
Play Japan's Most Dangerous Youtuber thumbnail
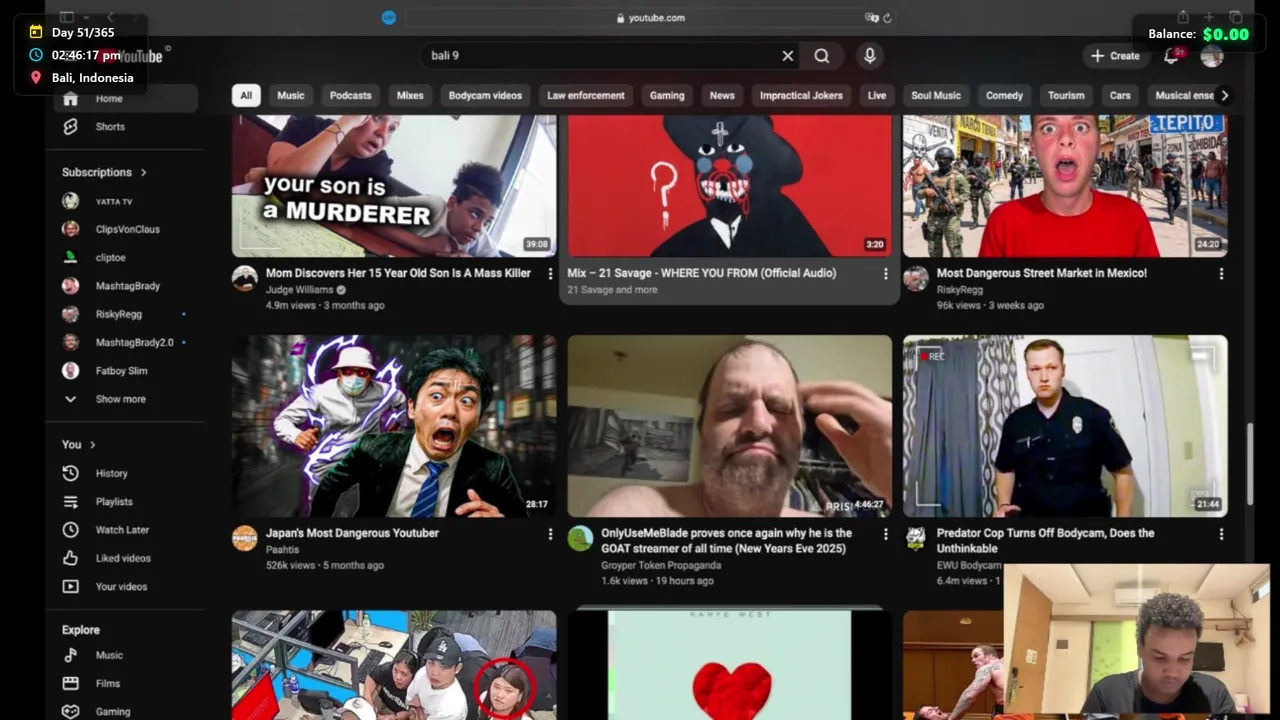click(x=394, y=426)
